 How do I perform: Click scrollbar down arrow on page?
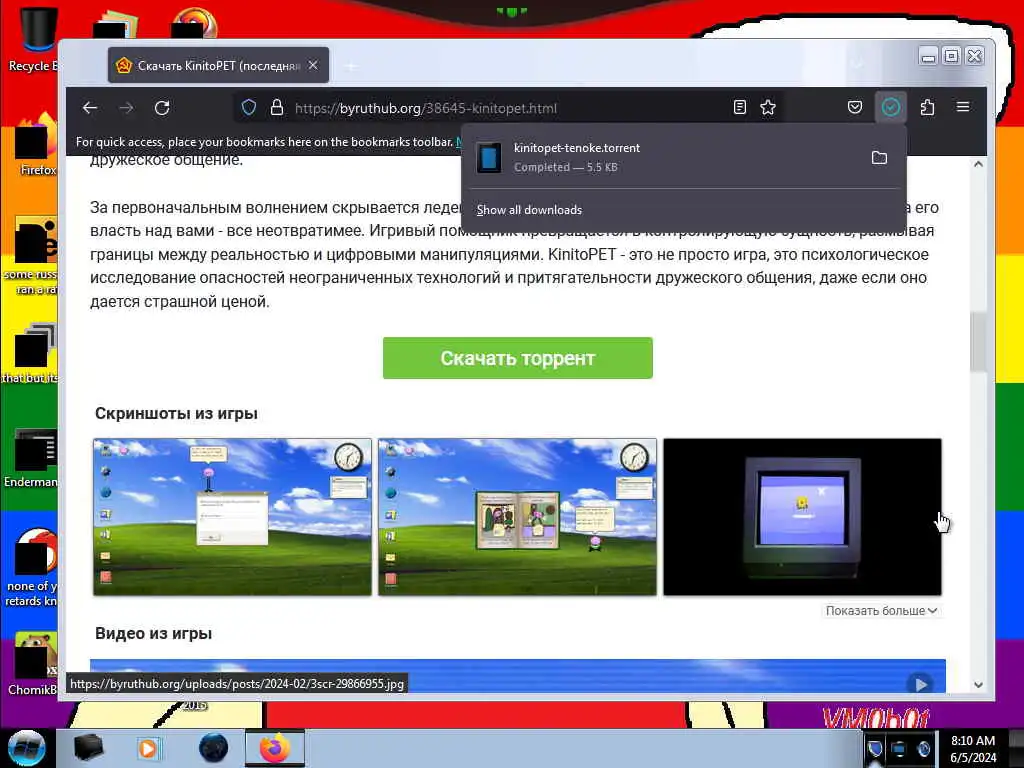pos(978,685)
